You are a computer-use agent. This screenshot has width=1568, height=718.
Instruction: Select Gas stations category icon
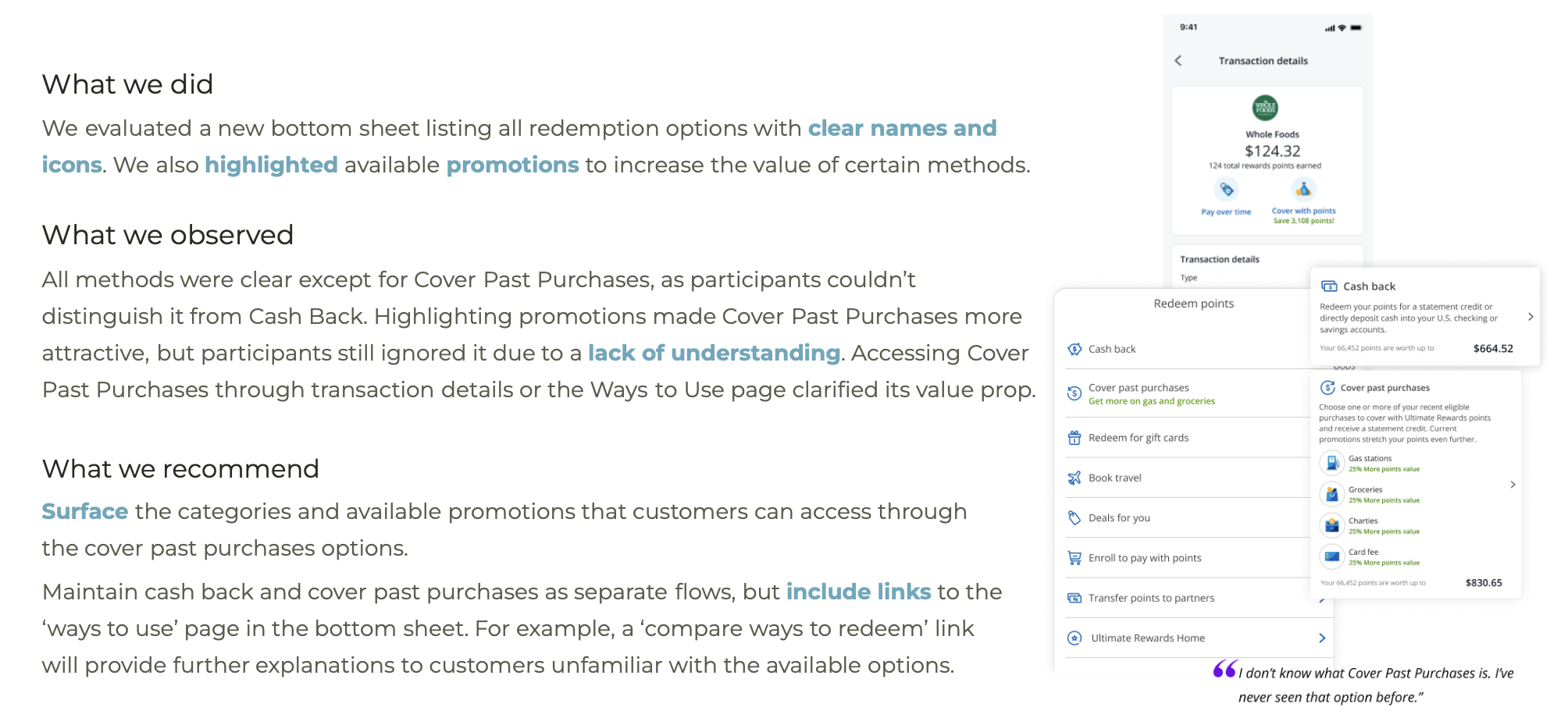tap(1332, 464)
